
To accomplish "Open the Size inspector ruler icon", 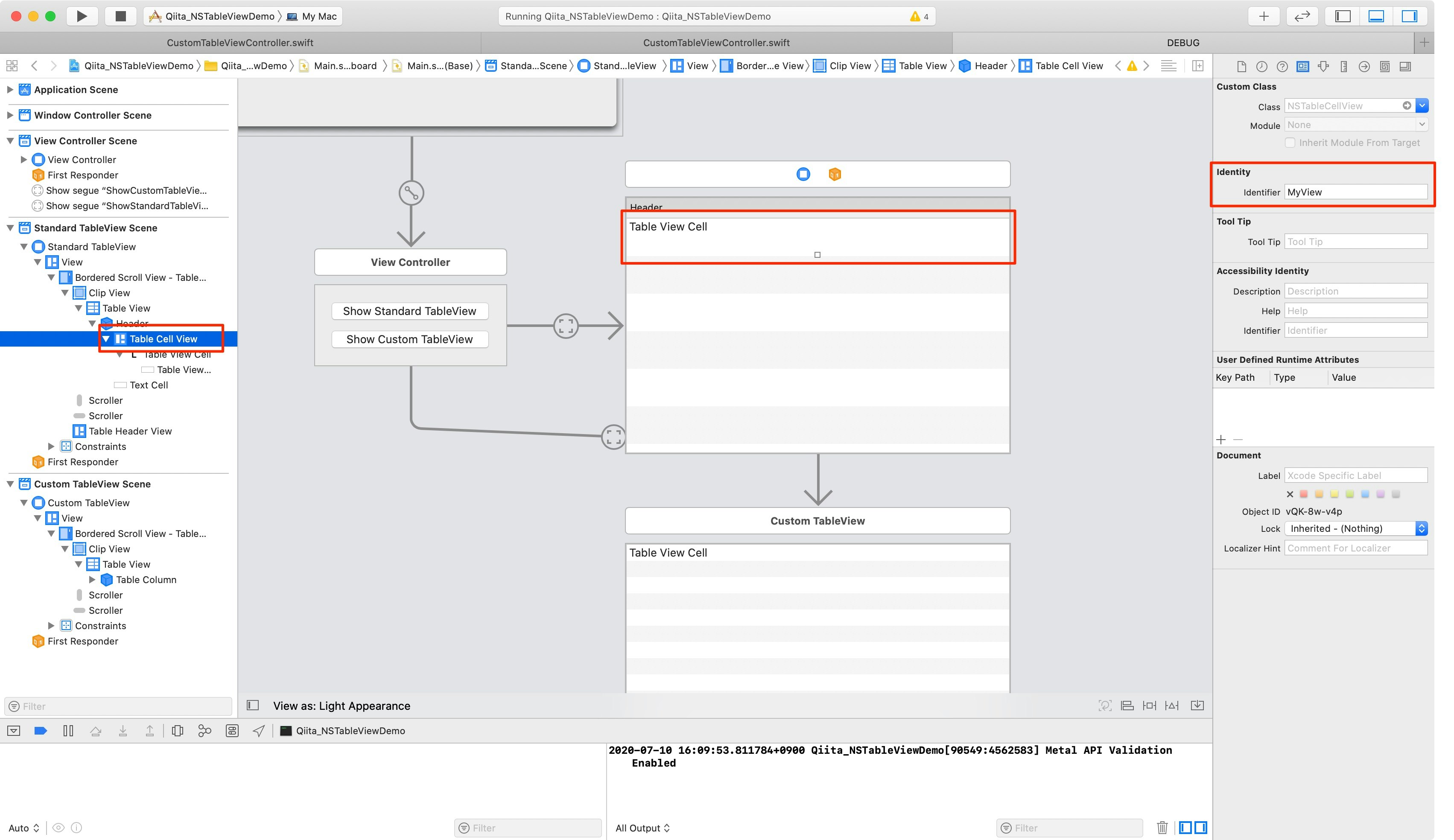I will coord(1343,66).
